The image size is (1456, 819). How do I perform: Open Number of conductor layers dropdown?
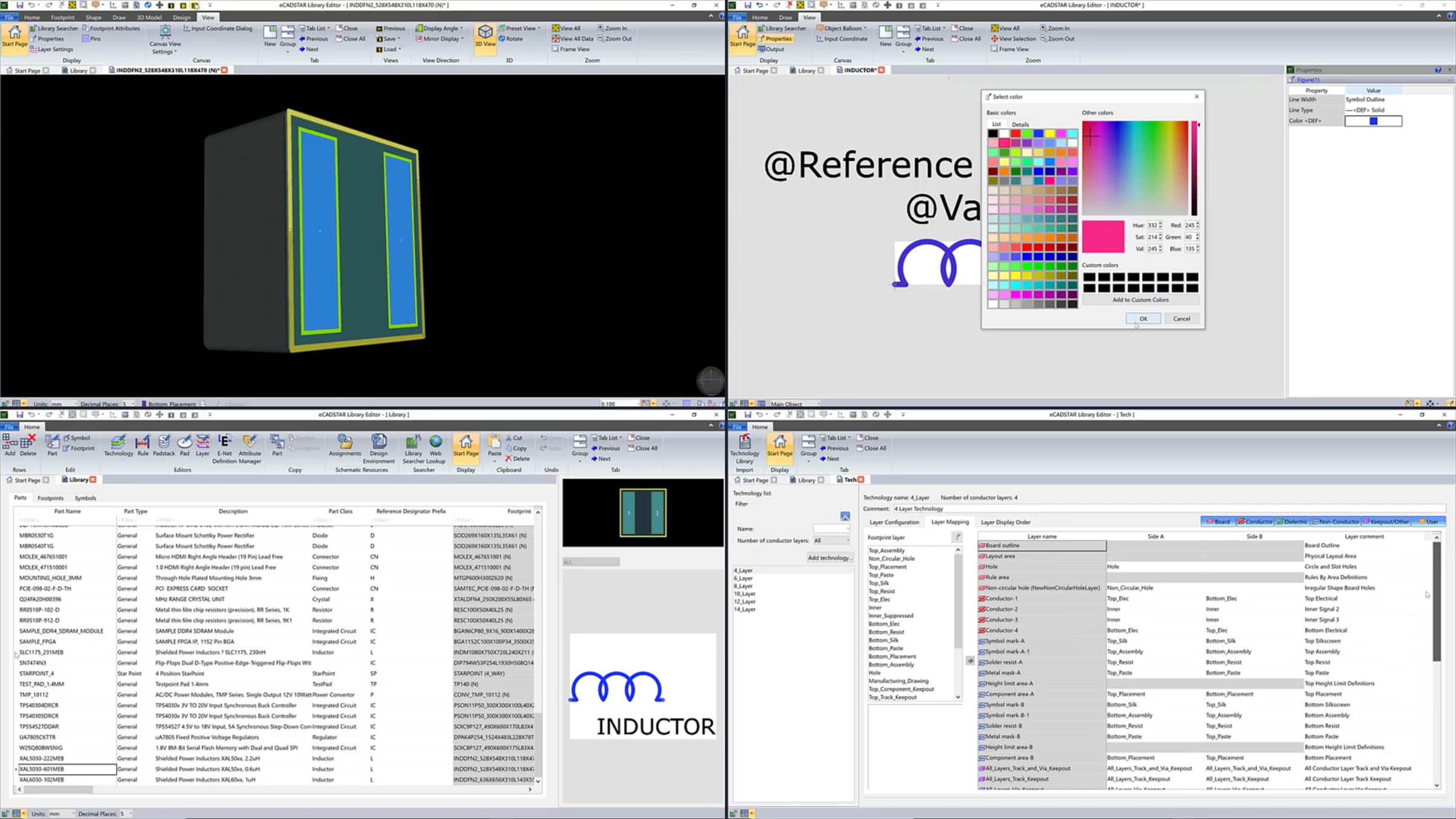(831, 541)
